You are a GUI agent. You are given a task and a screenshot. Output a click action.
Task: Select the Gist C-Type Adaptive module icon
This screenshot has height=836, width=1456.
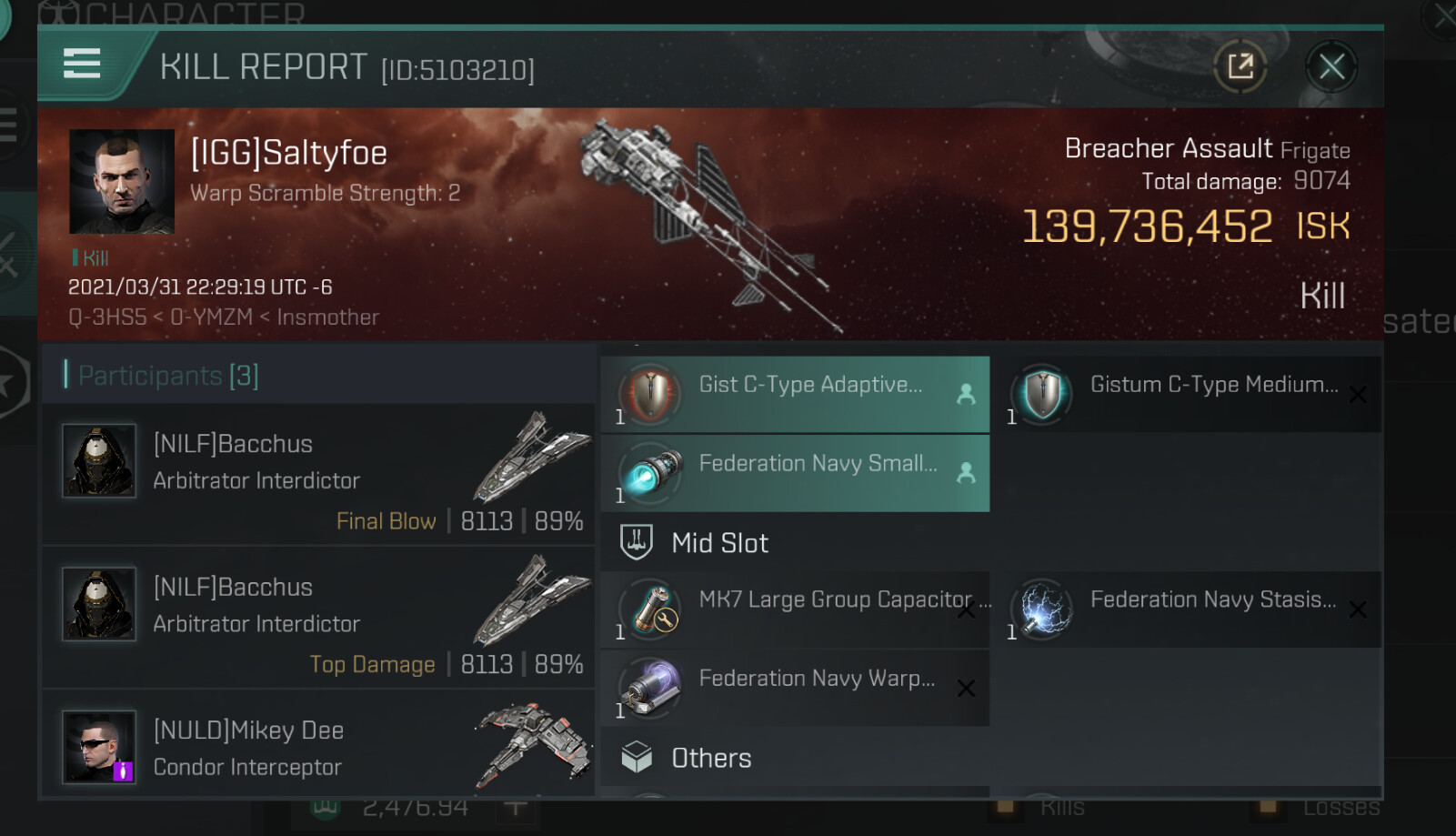pyautogui.click(x=650, y=395)
